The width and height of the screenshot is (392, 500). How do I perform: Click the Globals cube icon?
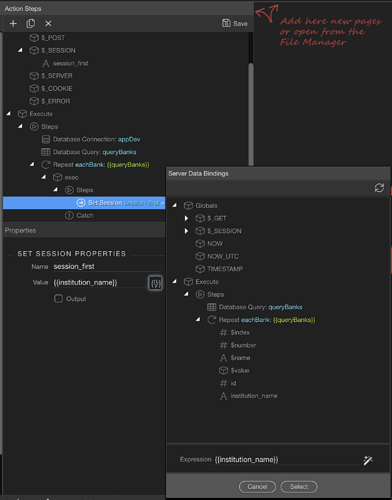tap(188, 206)
